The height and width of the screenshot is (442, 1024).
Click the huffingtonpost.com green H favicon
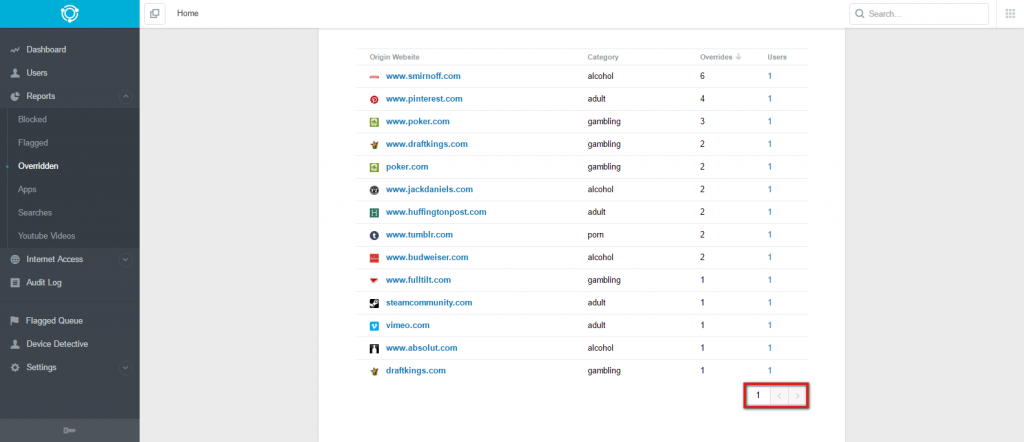point(374,212)
